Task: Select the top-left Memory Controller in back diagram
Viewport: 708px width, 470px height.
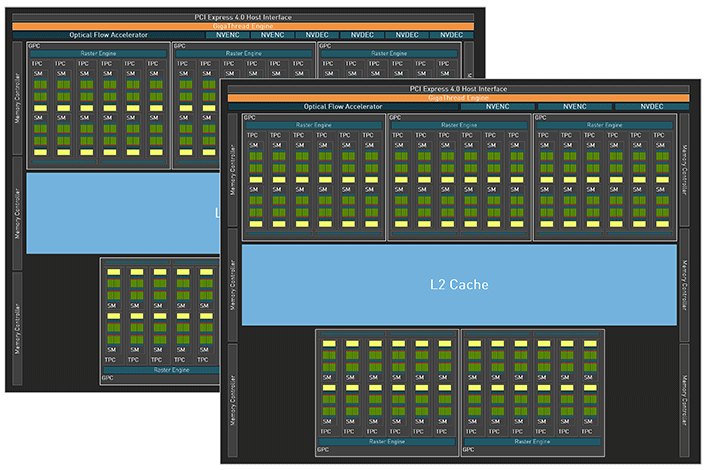Action: pyautogui.click(x=18, y=98)
